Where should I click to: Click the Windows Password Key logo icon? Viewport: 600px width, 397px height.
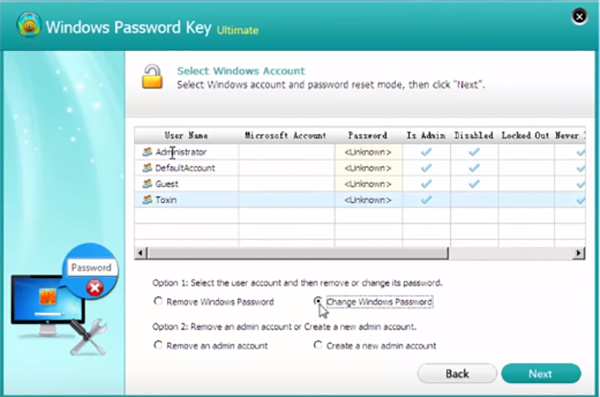pos(29,25)
